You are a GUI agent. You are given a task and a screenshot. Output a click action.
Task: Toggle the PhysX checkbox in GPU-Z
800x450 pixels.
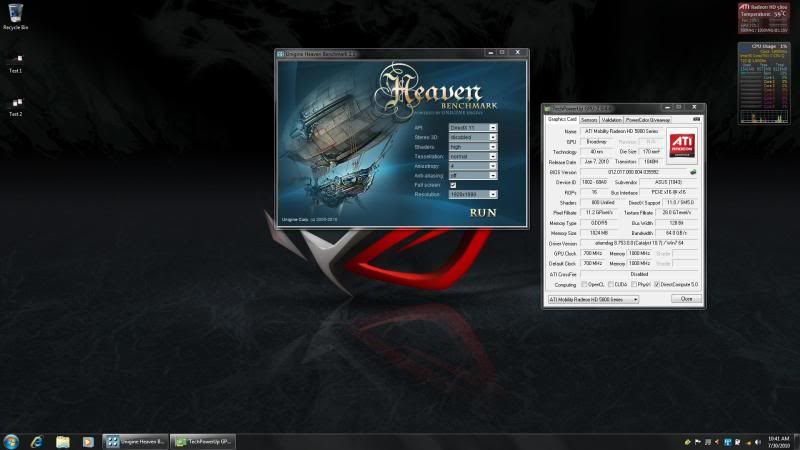point(634,284)
